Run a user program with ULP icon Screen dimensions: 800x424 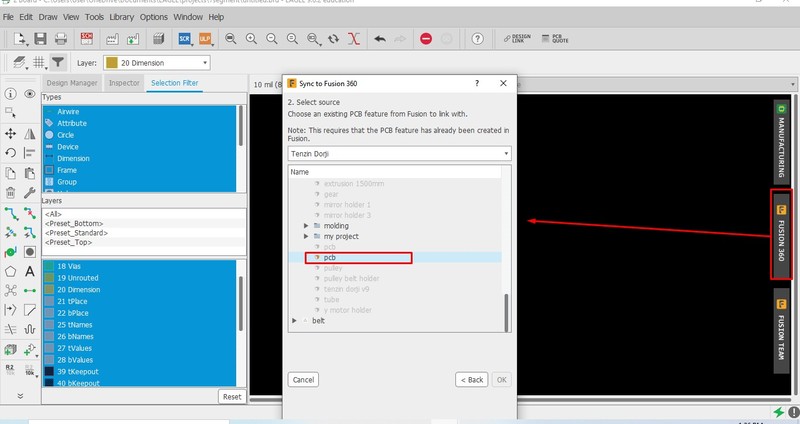coord(205,39)
